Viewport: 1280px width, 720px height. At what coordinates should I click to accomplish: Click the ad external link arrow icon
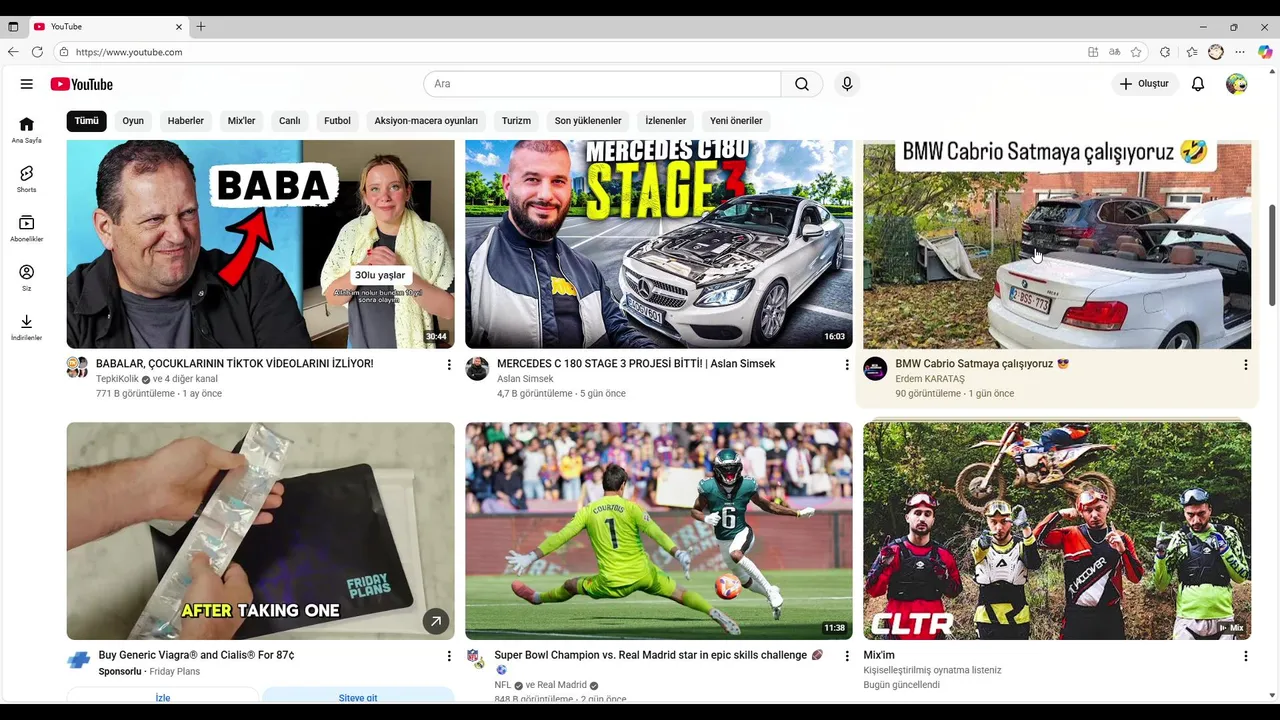pyautogui.click(x=435, y=621)
